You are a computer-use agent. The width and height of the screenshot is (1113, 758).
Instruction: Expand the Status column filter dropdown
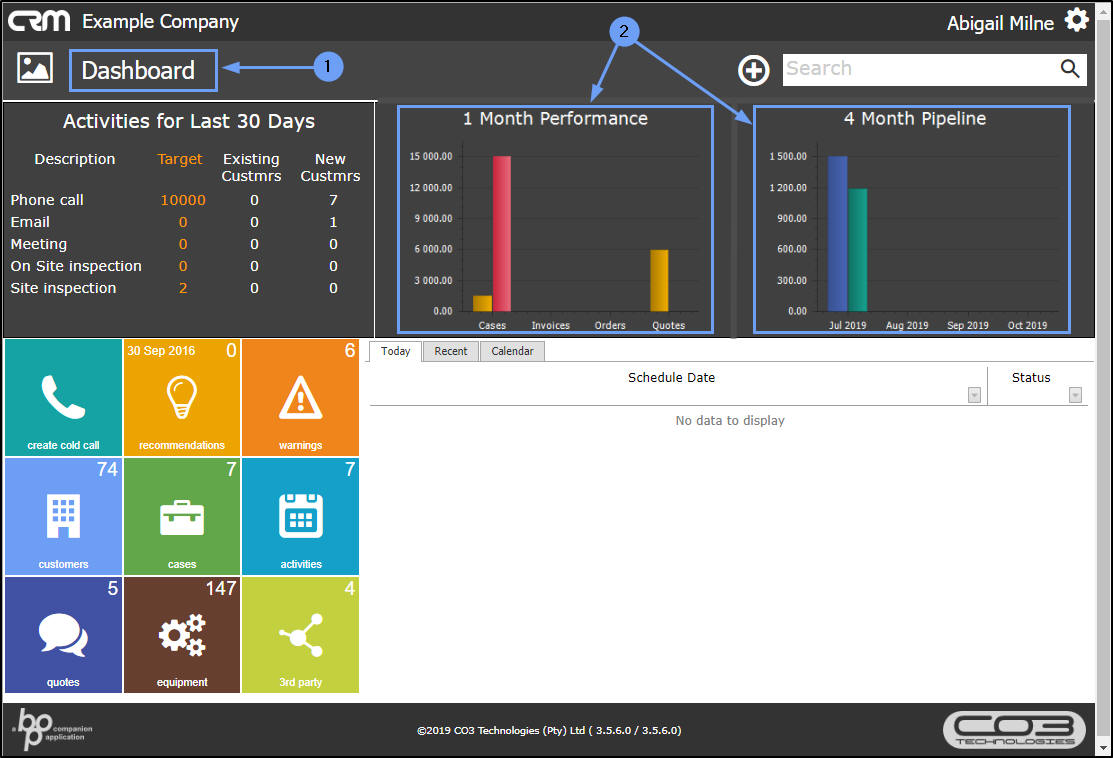tap(1075, 395)
